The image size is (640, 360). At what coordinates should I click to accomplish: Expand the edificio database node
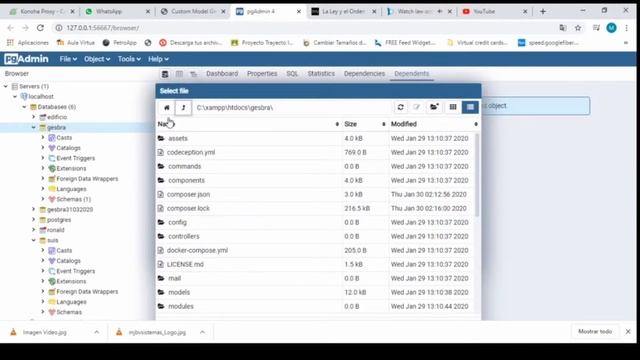(x=33, y=117)
